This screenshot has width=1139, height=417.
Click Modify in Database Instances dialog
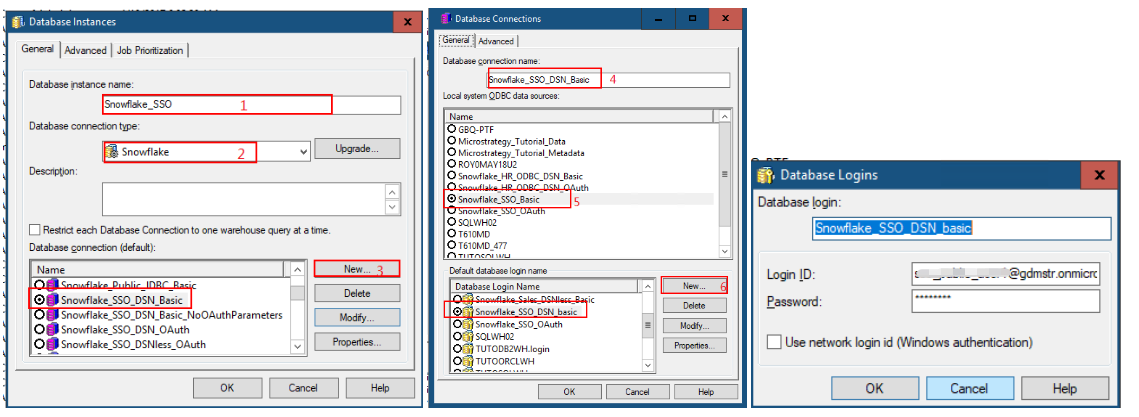(357, 317)
